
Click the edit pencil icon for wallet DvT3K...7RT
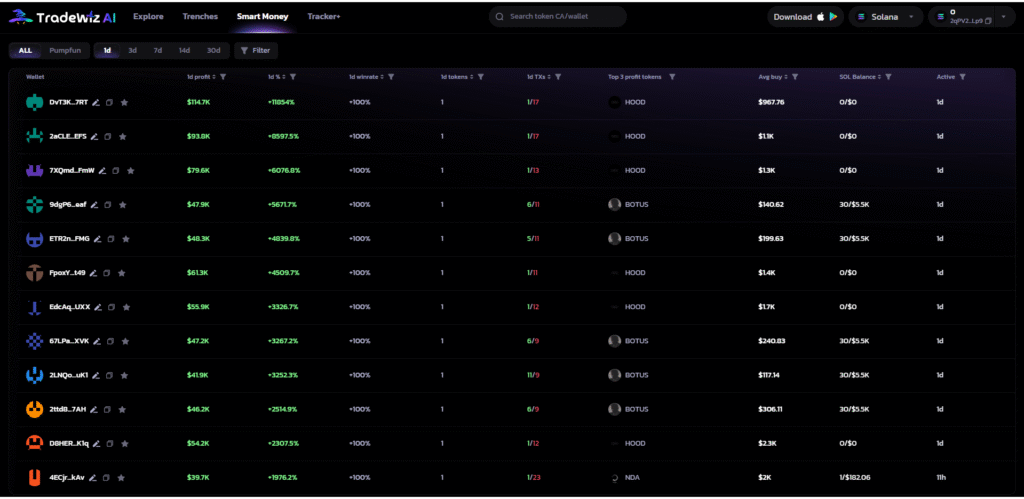click(94, 102)
